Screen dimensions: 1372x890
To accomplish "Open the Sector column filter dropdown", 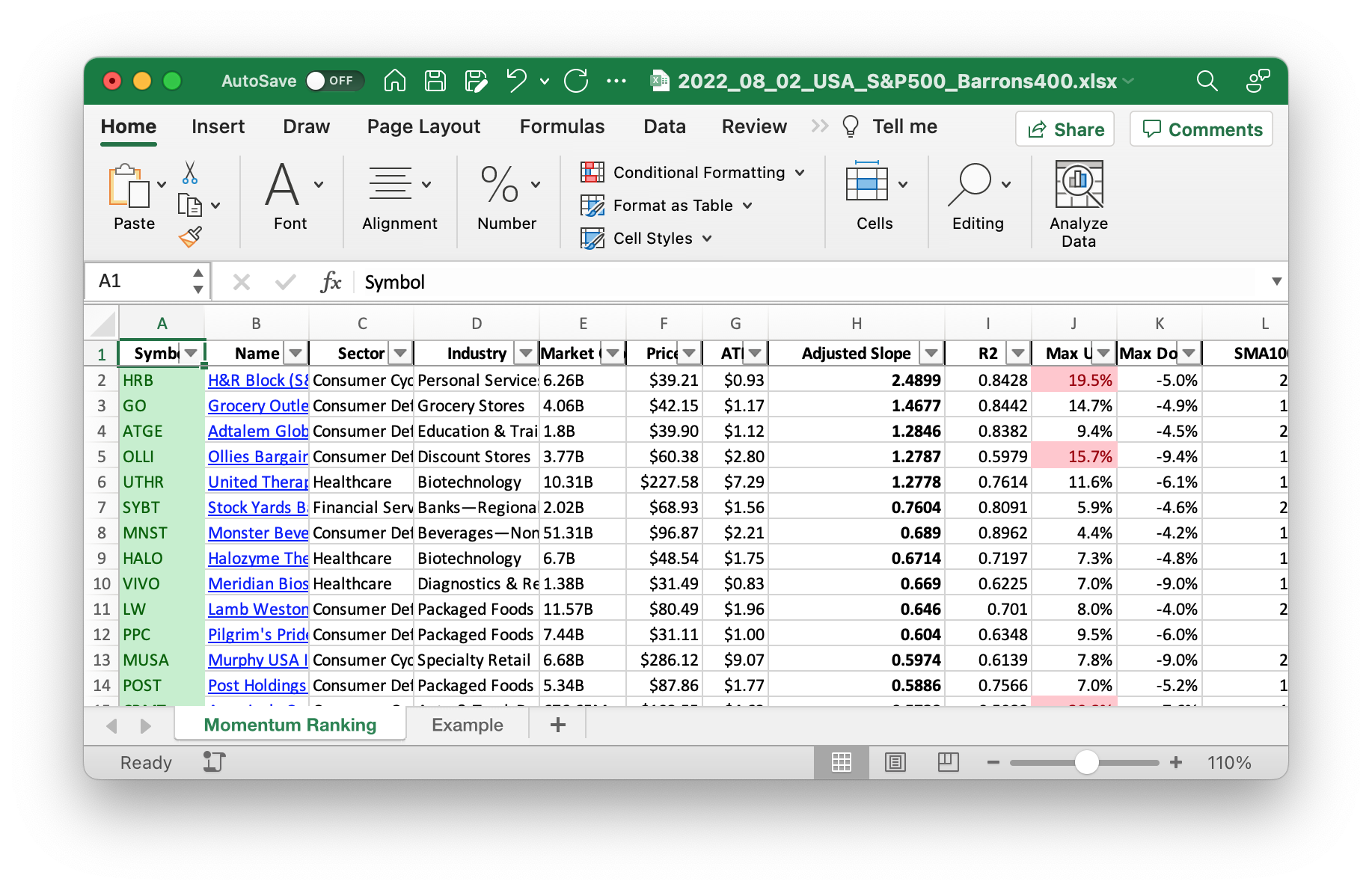I will tap(401, 353).
